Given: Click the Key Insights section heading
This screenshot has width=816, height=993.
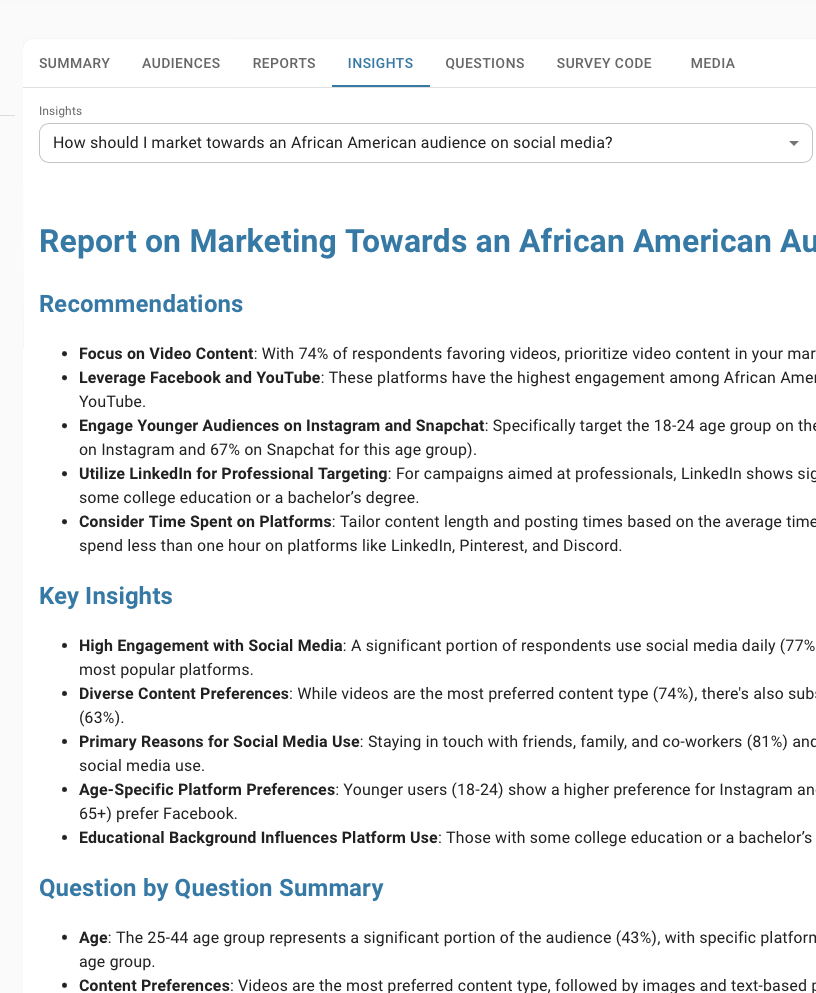Looking at the screenshot, I should point(106,596).
